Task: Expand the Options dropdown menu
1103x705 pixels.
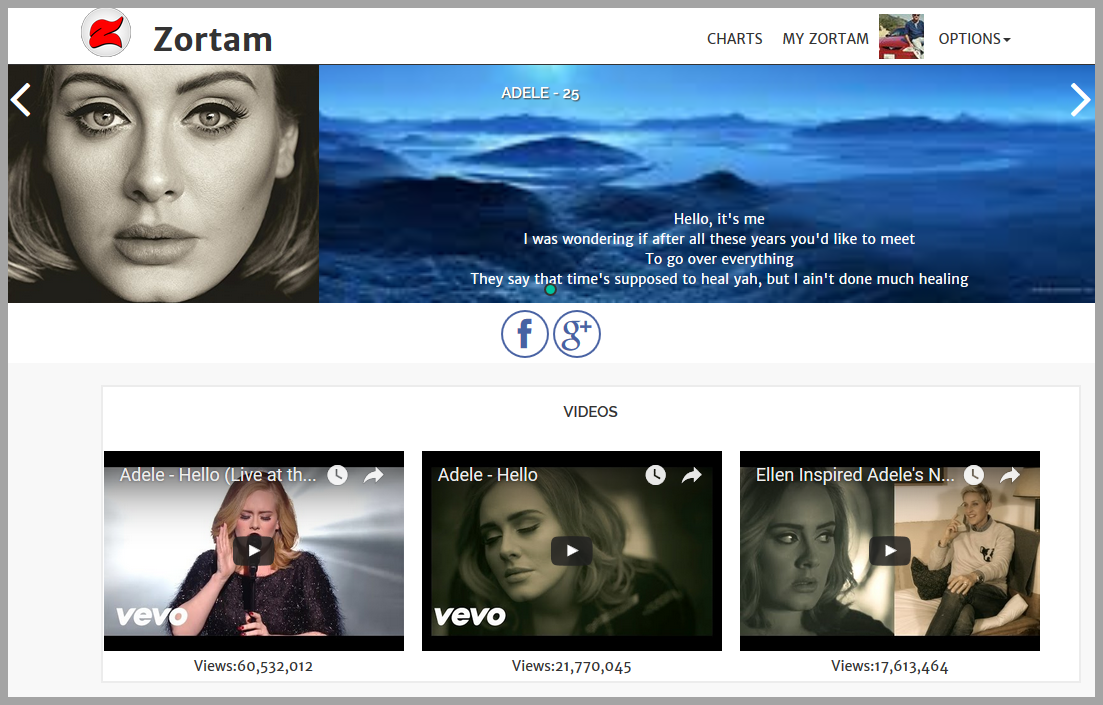Action: point(974,39)
